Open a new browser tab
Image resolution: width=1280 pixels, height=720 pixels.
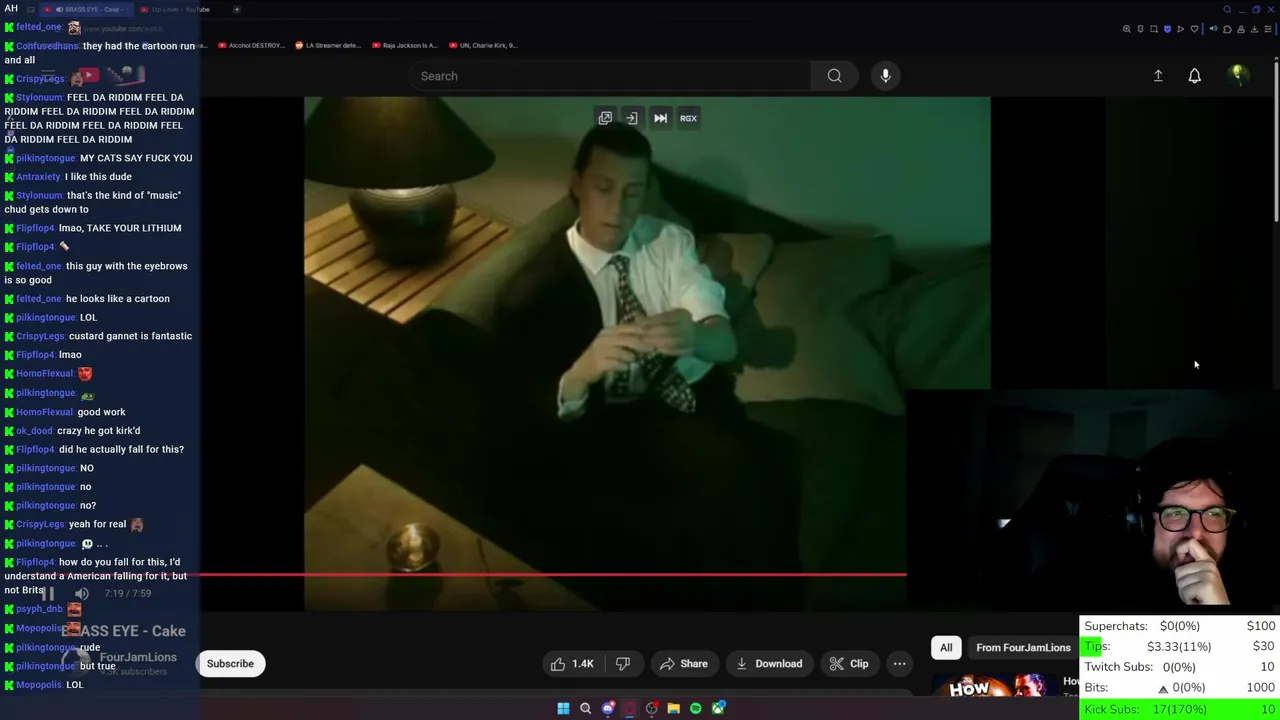point(237,9)
